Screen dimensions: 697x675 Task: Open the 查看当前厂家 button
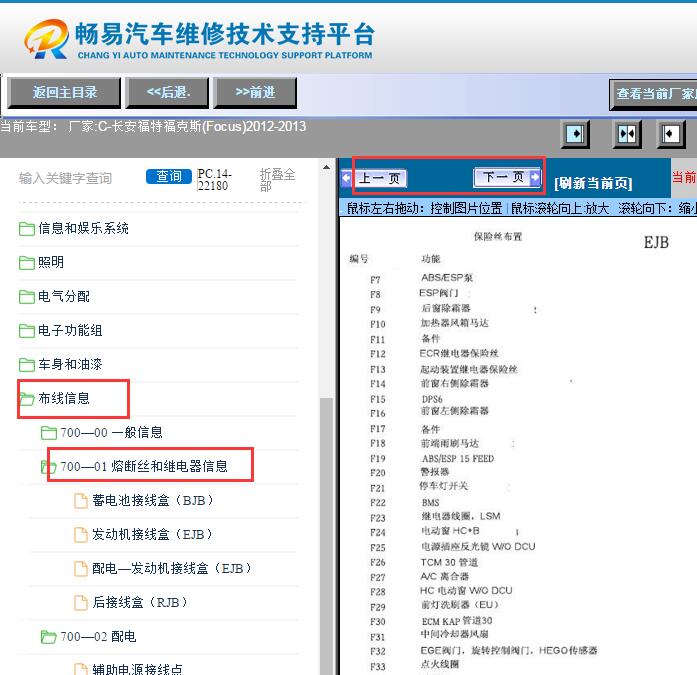(x=653, y=94)
